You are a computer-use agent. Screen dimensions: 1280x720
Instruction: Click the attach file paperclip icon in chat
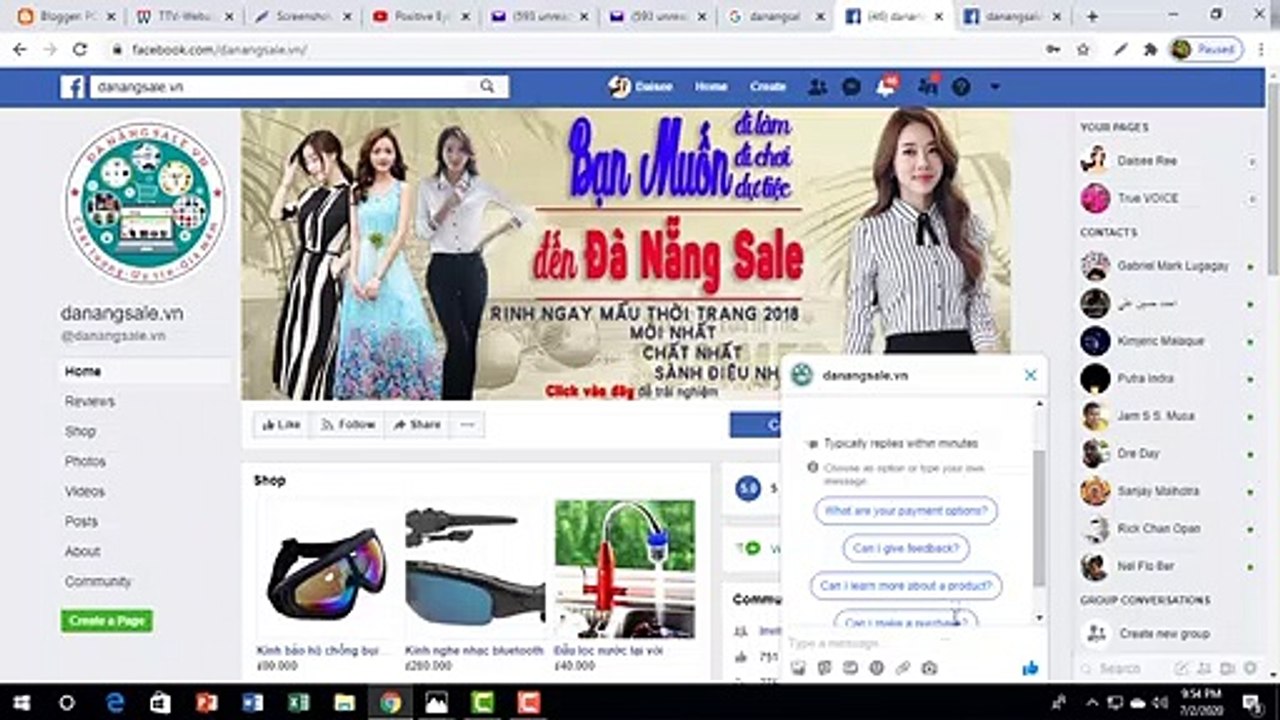tap(903, 668)
